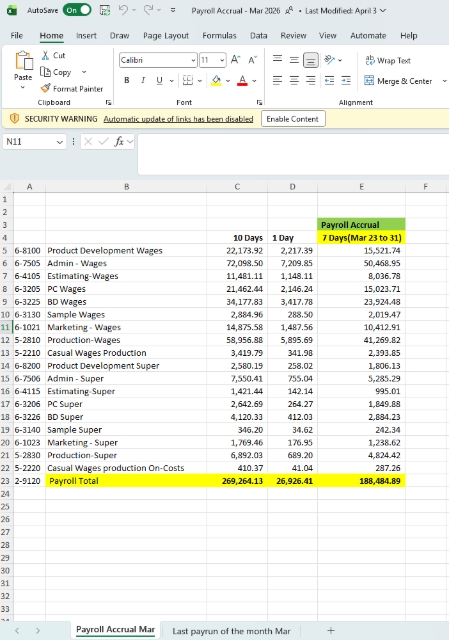Click the Save icon in title bar
The width and height of the screenshot is (449, 640).
(105, 10)
